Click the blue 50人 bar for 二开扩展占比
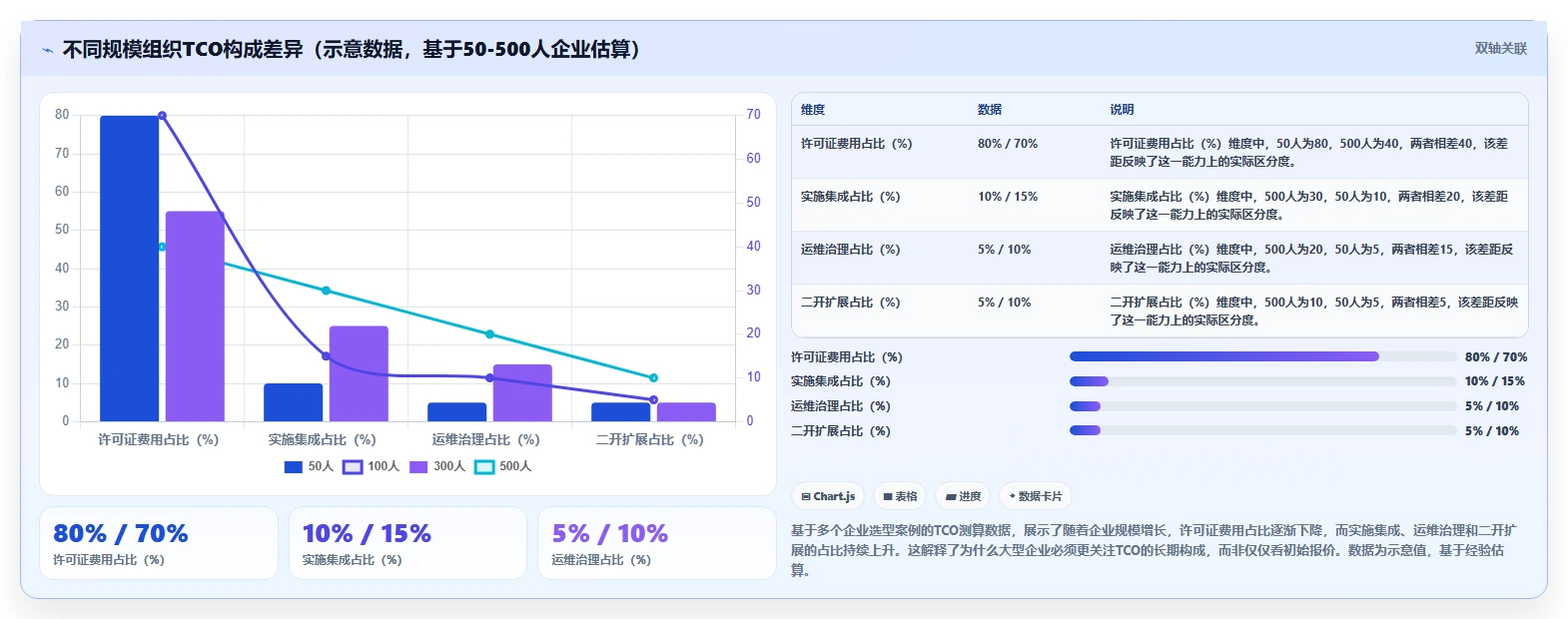 pos(621,411)
